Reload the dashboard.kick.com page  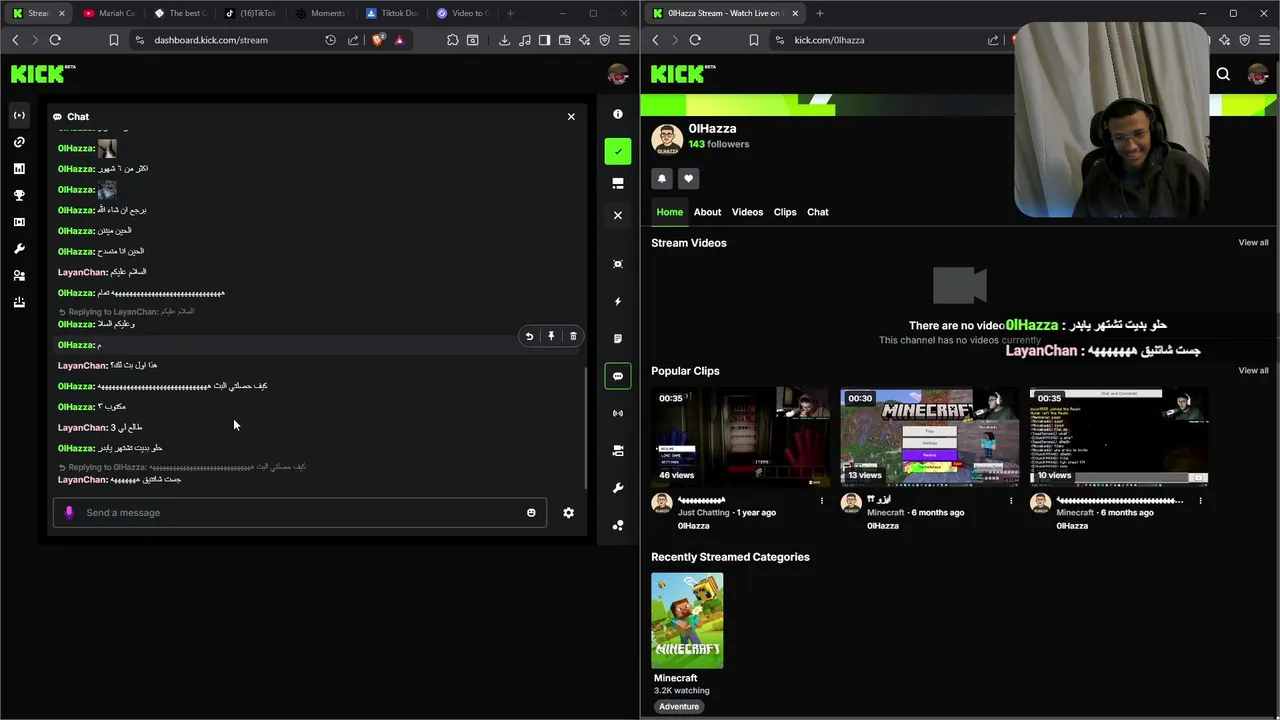(x=55, y=40)
